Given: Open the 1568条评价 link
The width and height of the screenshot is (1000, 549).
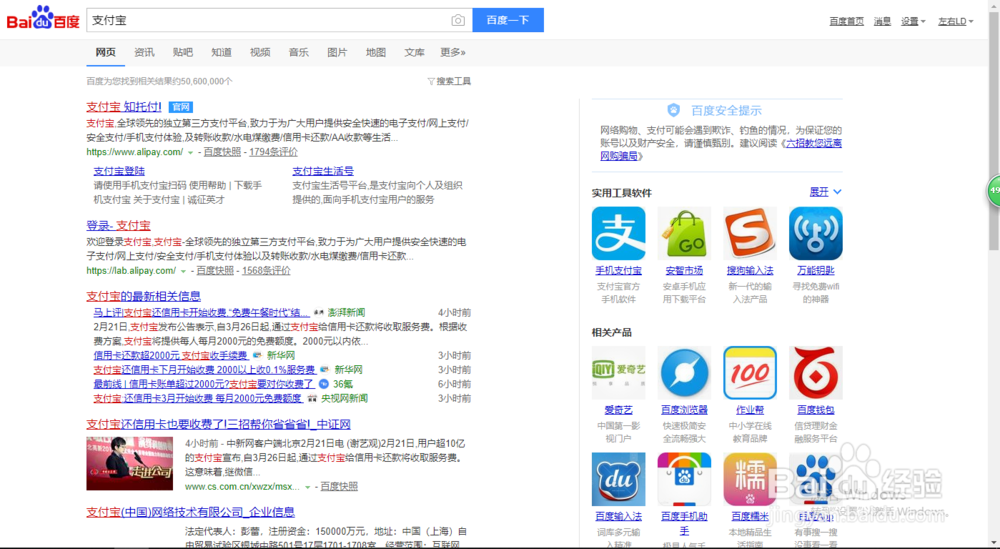Looking at the screenshot, I should [266, 271].
